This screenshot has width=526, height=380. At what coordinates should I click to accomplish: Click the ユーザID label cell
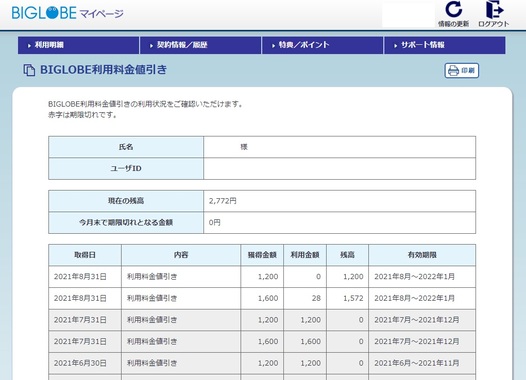pos(126,168)
